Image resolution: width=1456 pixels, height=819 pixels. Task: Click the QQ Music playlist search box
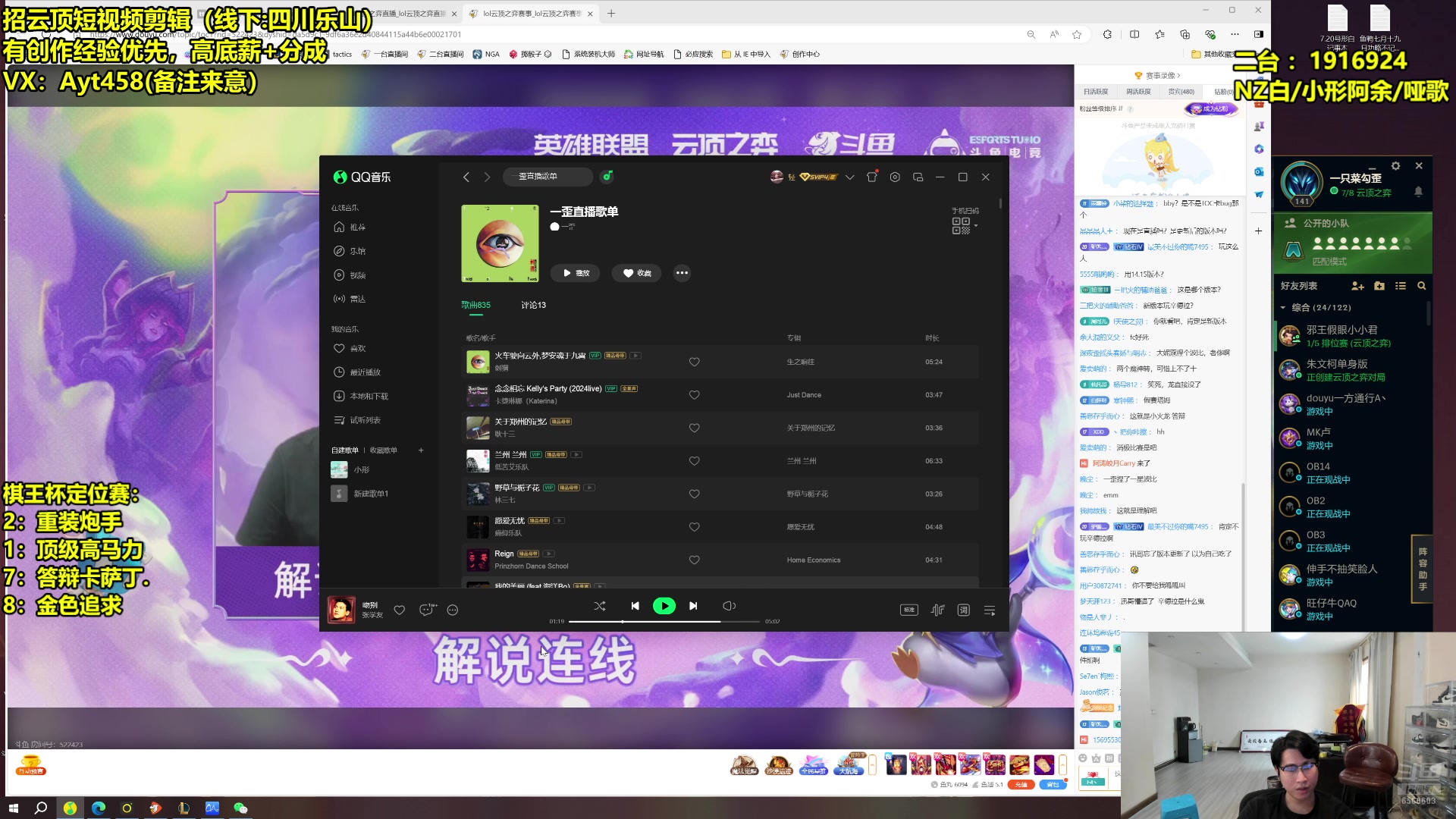(548, 177)
